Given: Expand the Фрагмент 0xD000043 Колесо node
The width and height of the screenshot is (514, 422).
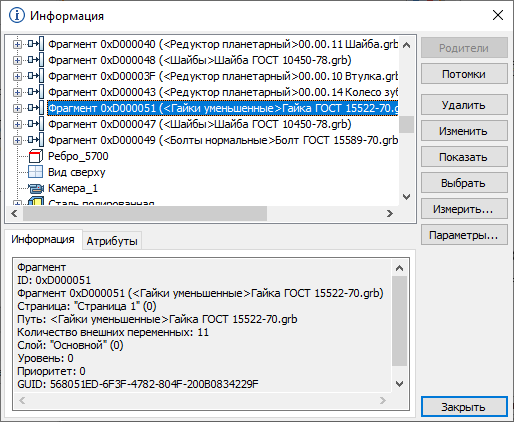Looking at the screenshot, I should pos(17,92).
